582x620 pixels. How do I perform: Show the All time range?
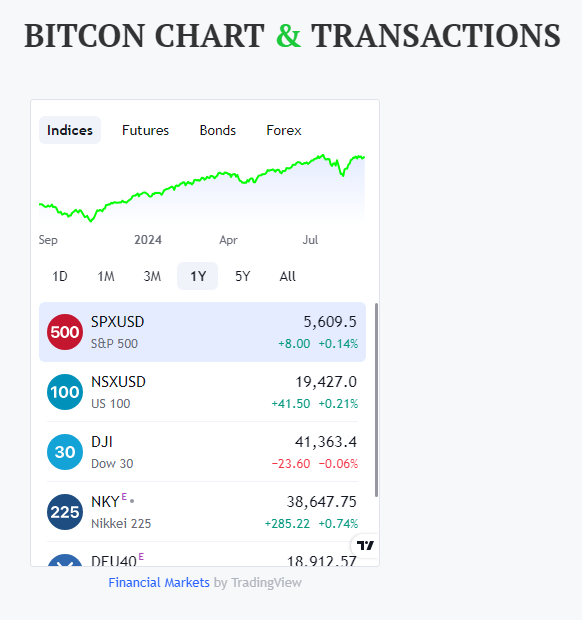(x=287, y=276)
